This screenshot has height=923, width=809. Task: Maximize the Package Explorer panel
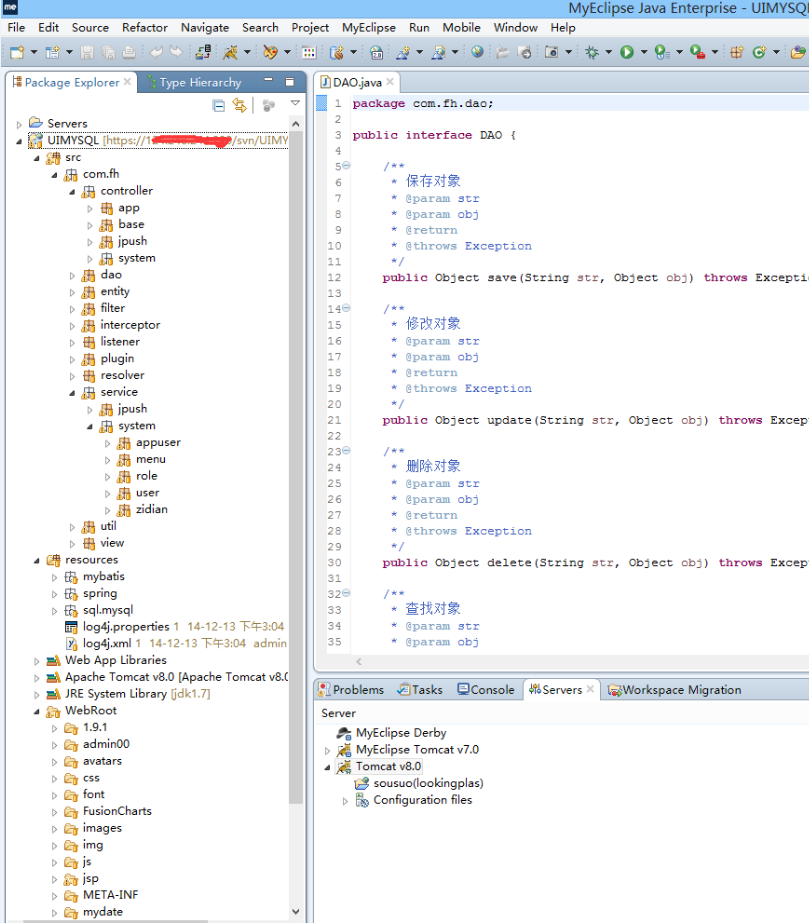point(290,81)
